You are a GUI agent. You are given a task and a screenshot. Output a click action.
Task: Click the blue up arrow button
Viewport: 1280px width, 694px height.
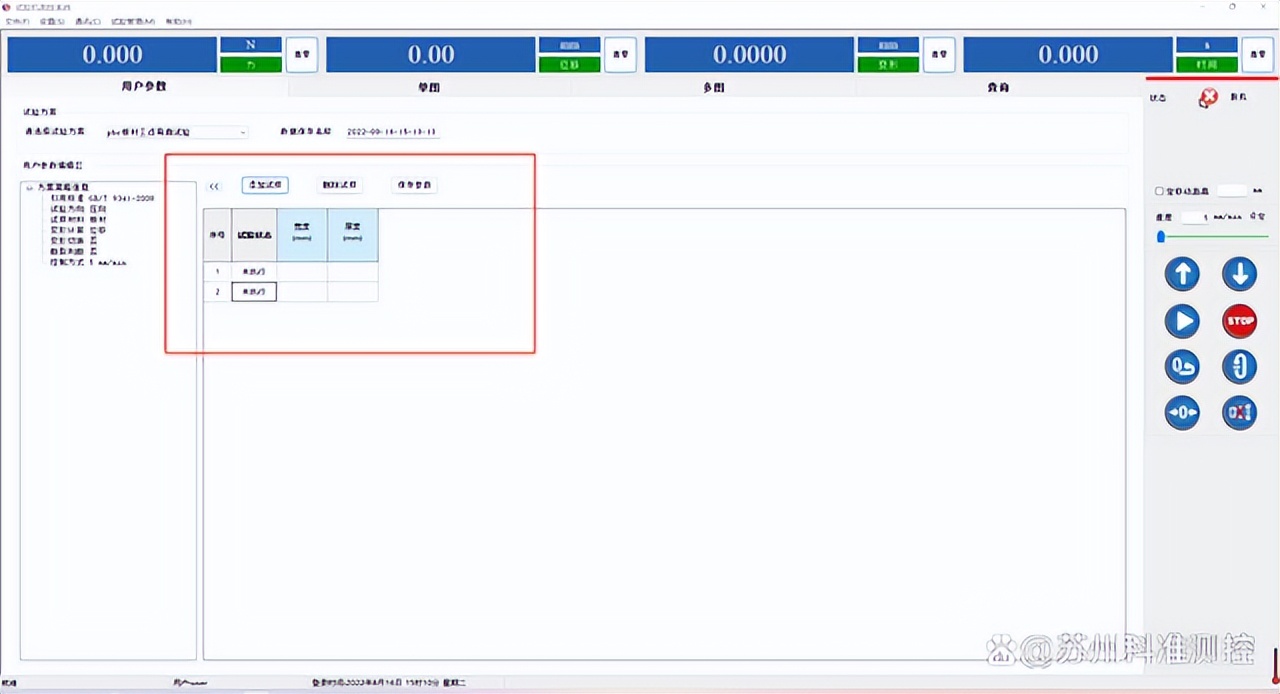(1182, 274)
